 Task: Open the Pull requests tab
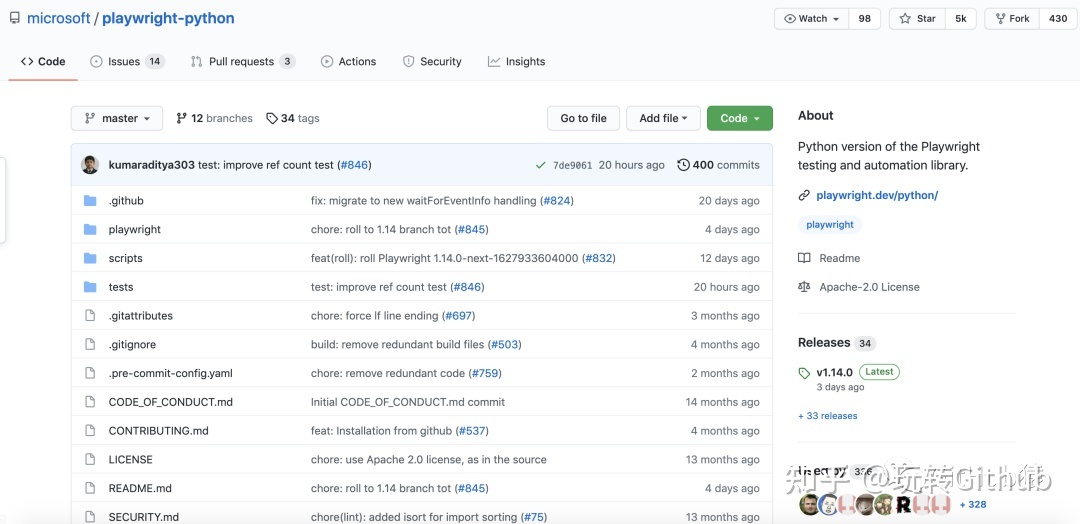[242, 61]
